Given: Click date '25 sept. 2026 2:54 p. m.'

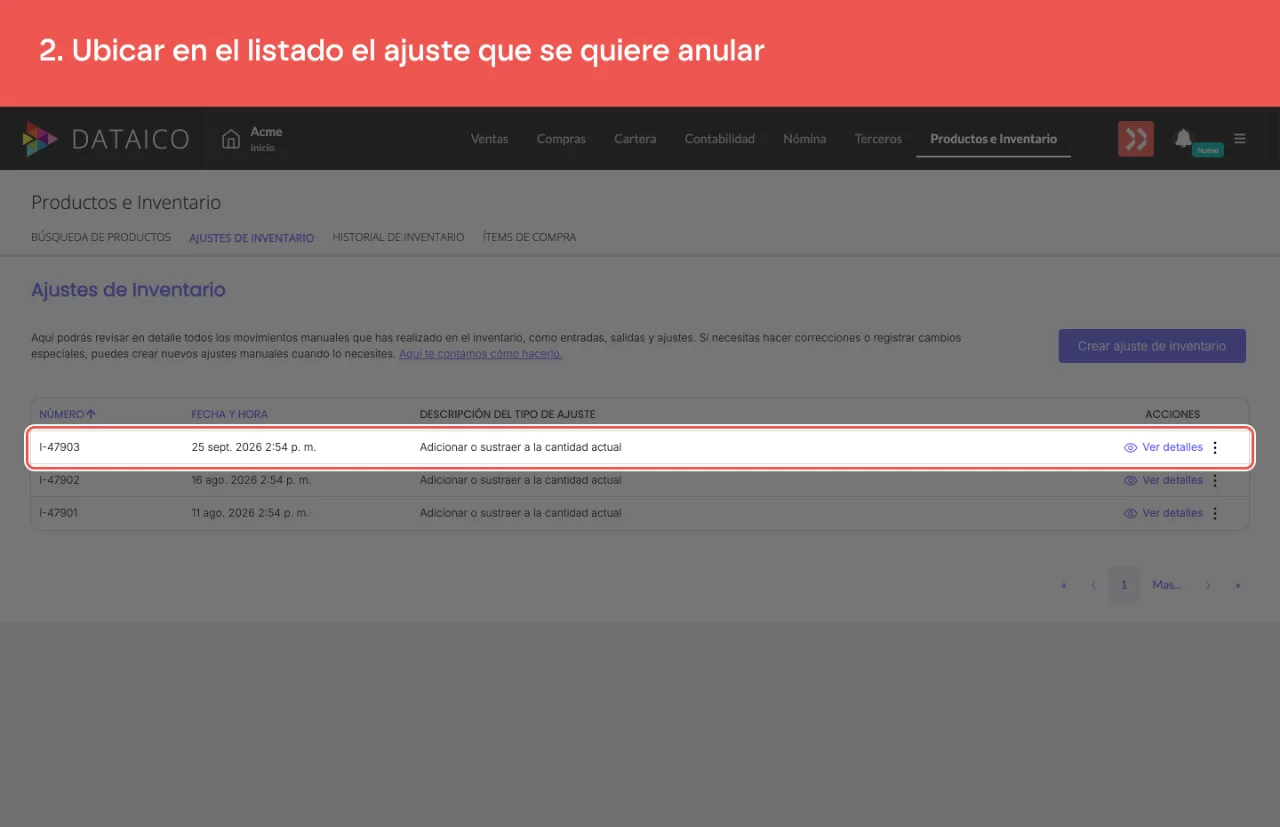Looking at the screenshot, I should click(254, 448).
